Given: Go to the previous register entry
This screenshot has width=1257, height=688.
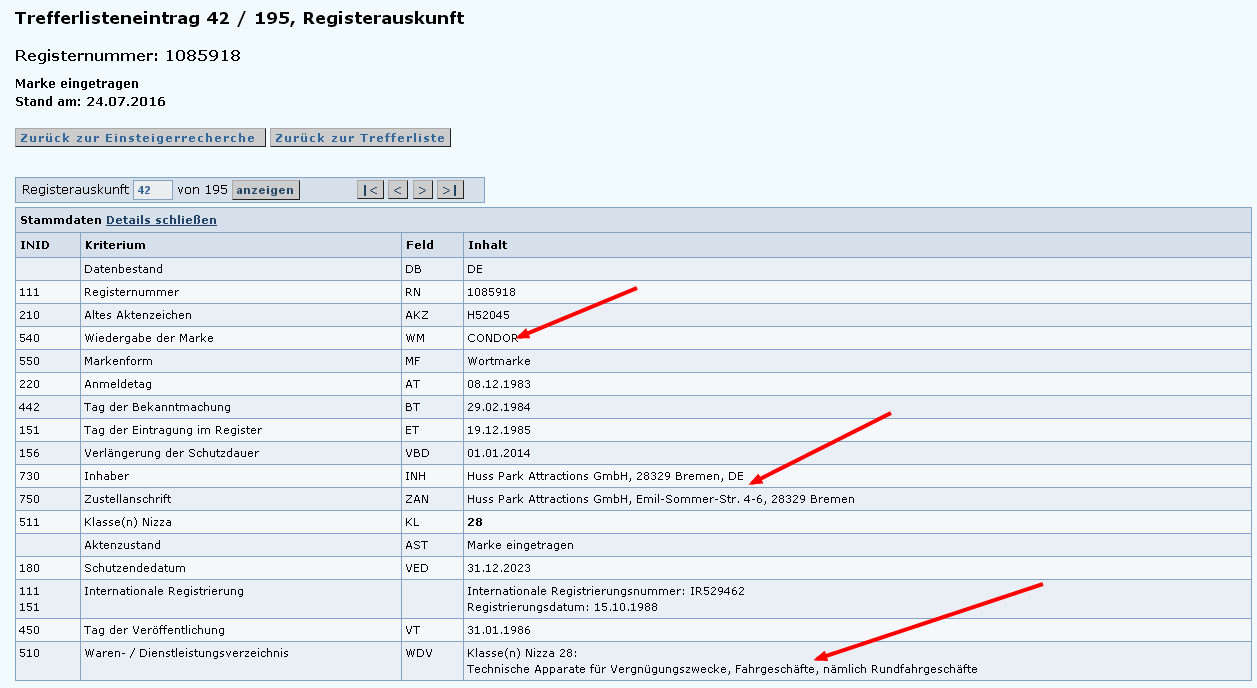Looking at the screenshot, I should (x=398, y=190).
